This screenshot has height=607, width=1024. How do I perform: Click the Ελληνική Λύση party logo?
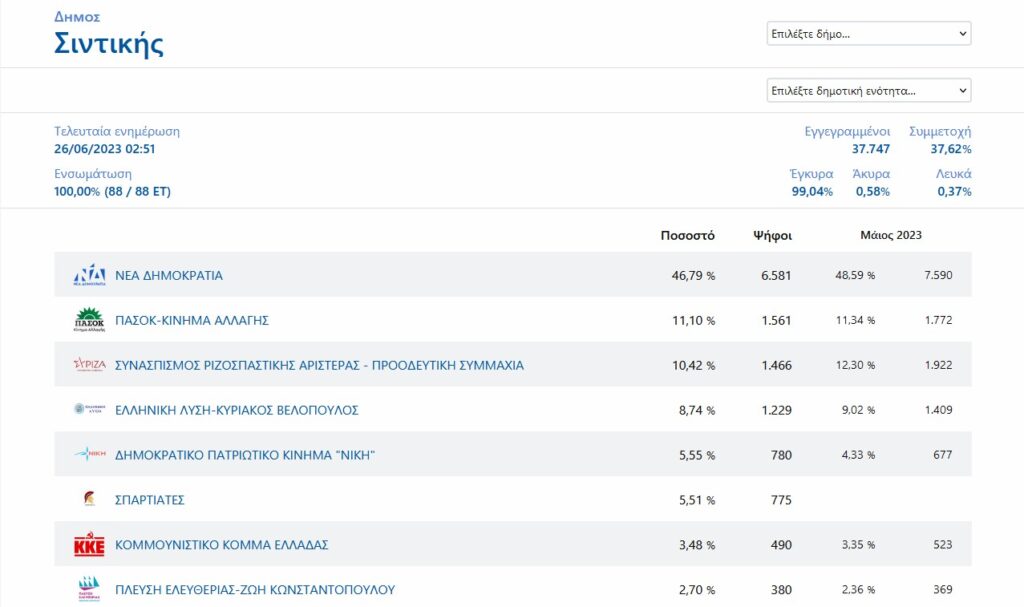click(89, 410)
